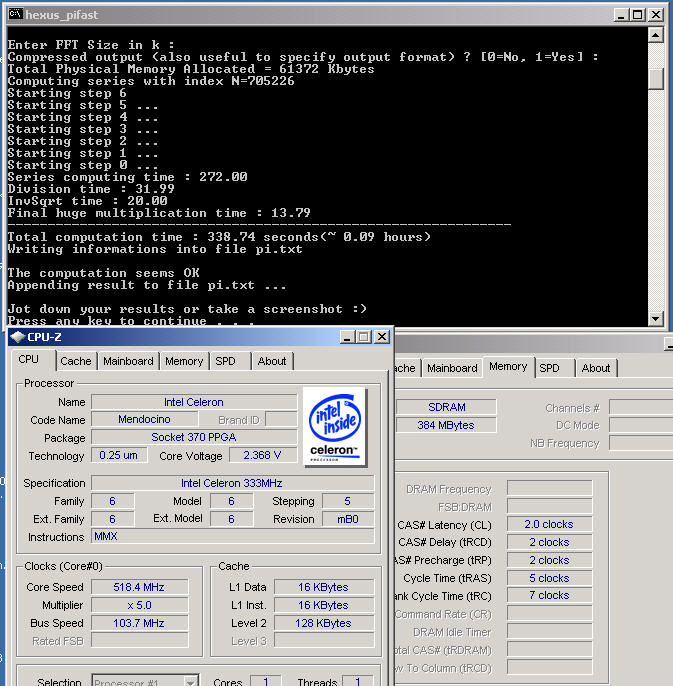This screenshot has height=686, width=673.
Task: Click the Intel Inside Celeron logo
Action: (x=335, y=427)
